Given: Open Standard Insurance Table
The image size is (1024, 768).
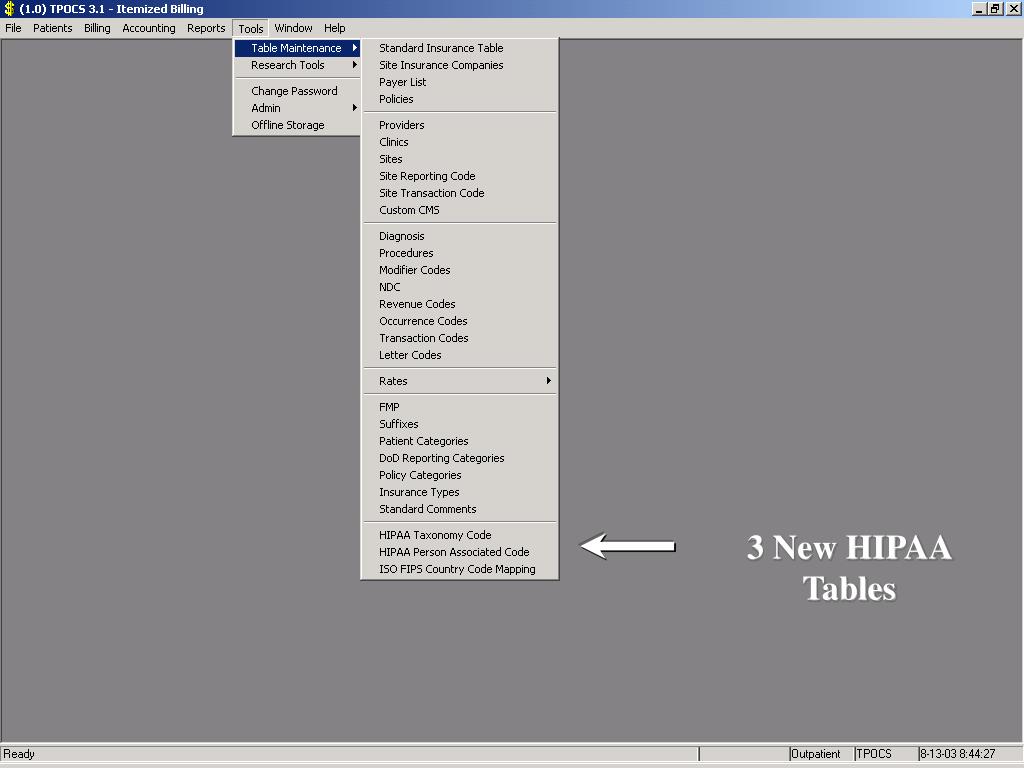Looking at the screenshot, I should (x=460, y=48).
